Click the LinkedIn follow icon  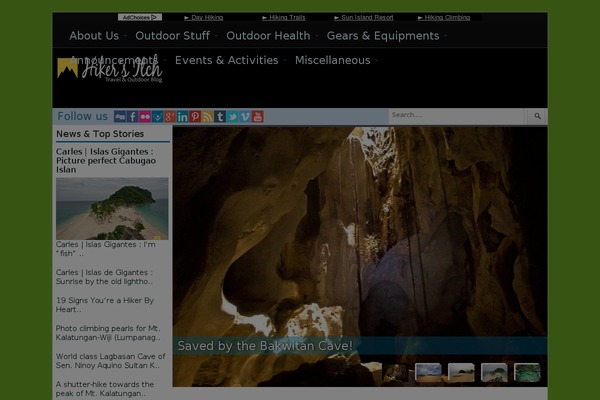182,117
